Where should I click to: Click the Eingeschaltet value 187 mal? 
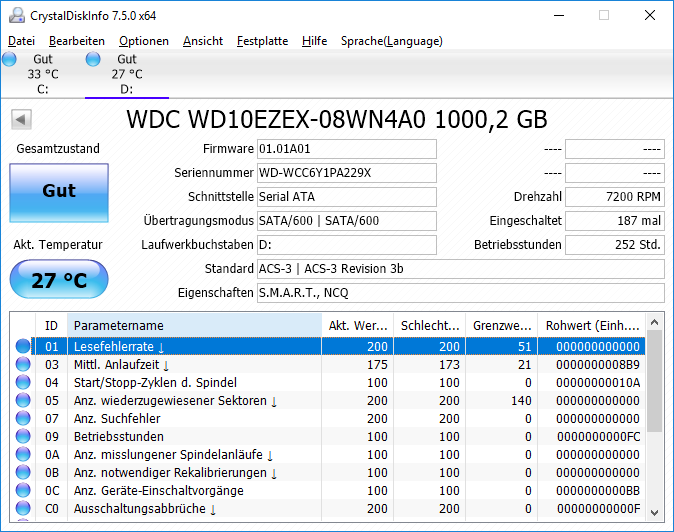(615, 221)
